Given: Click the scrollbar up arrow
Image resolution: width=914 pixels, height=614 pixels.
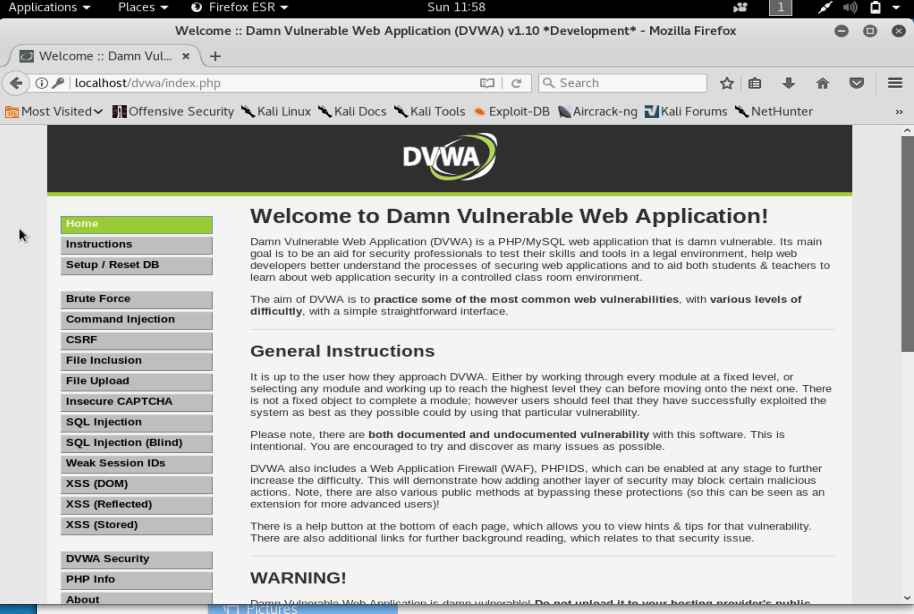Looking at the screenshot, I should click(x=908, y=131).
